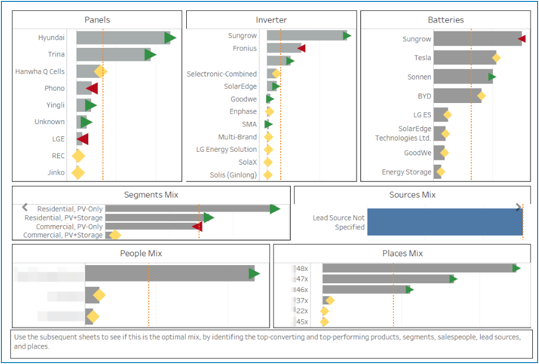
Task: Select the red triangle marker for Phono panels
Action: coord(92,88)
